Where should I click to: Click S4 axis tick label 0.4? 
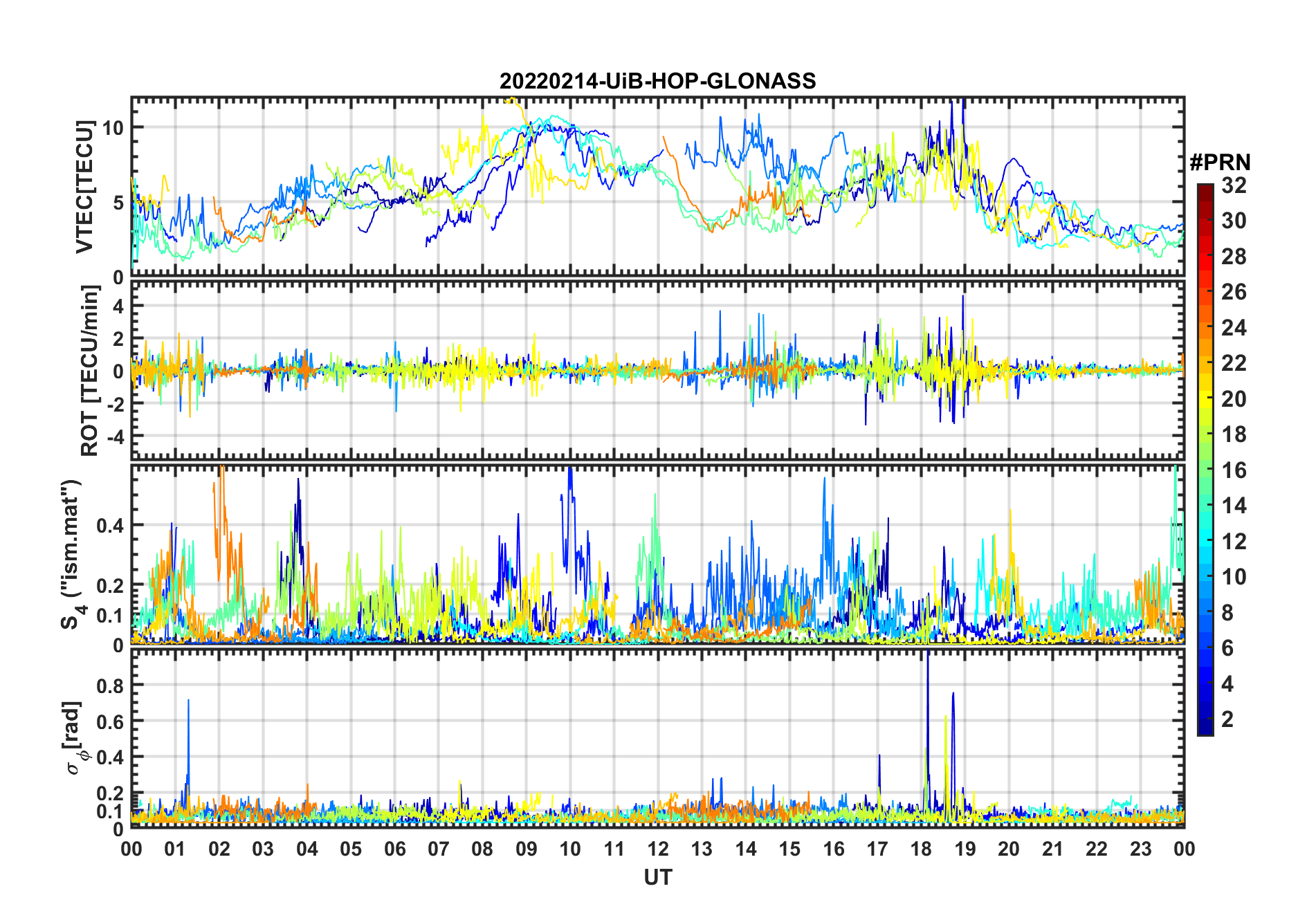110,525
